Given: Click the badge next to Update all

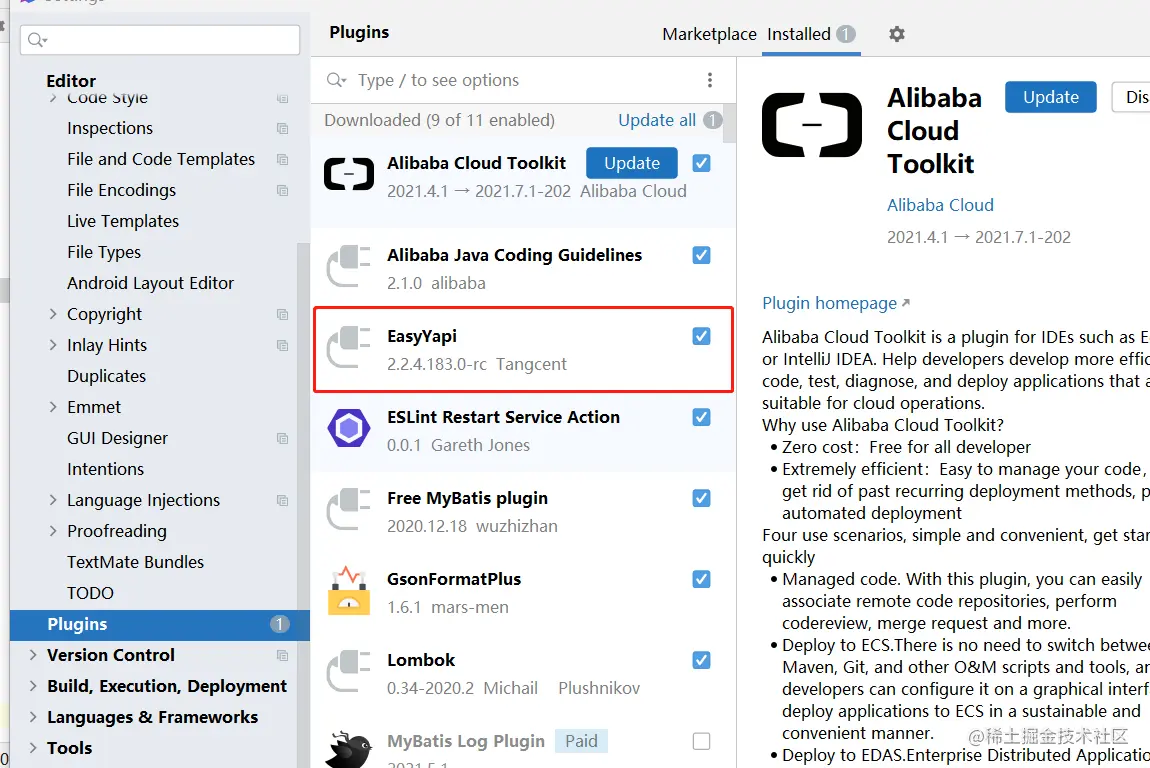Looking at the screenshot, I should [x=713, y=120].
